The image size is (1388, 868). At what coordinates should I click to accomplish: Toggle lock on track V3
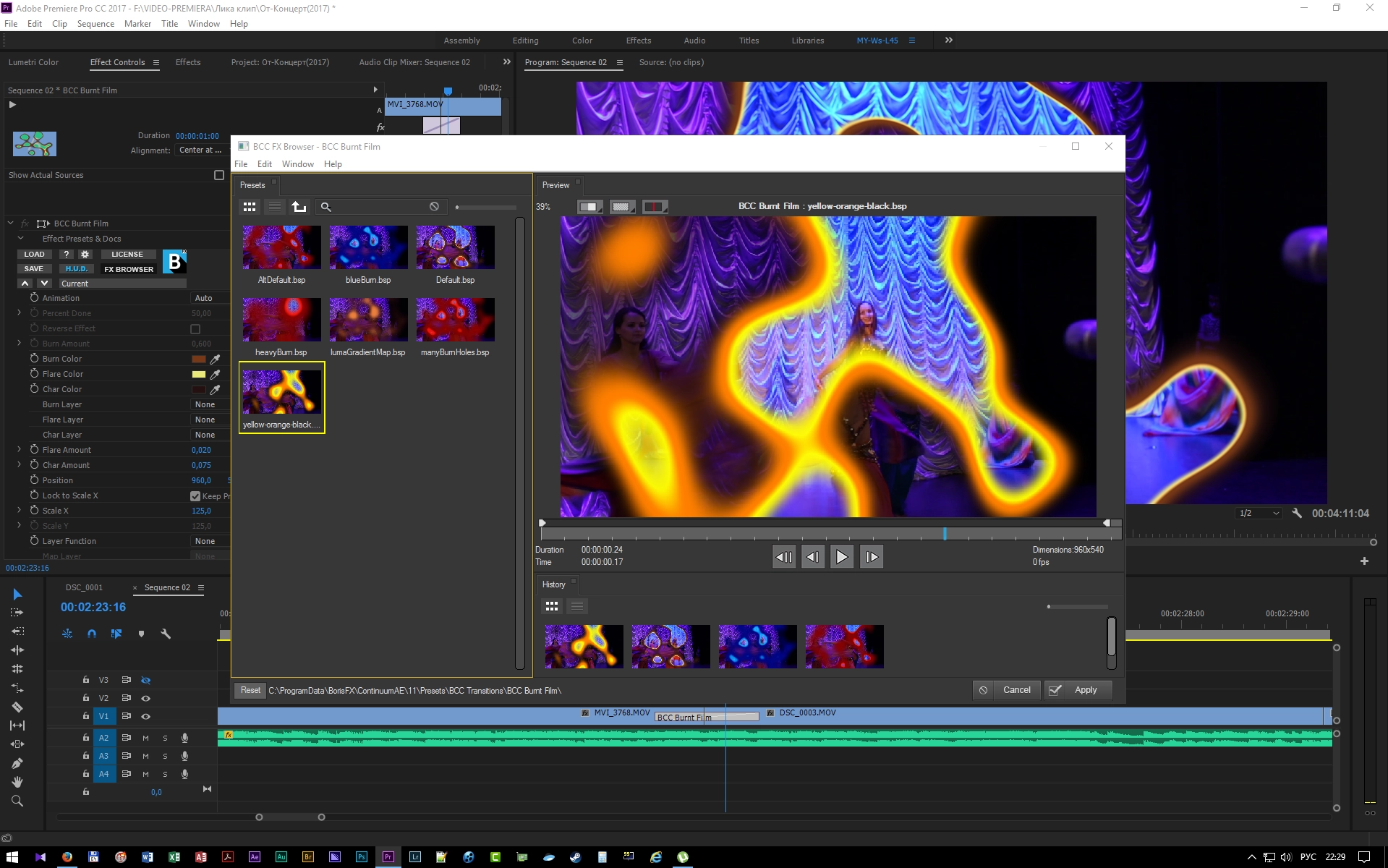pyautogui.click(x=85, y=680)
